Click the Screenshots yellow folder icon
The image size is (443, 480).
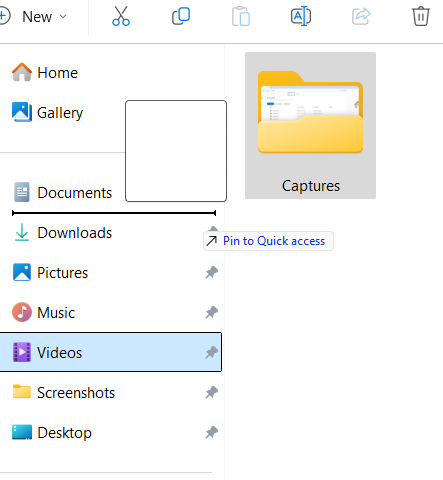coord(22,391)
